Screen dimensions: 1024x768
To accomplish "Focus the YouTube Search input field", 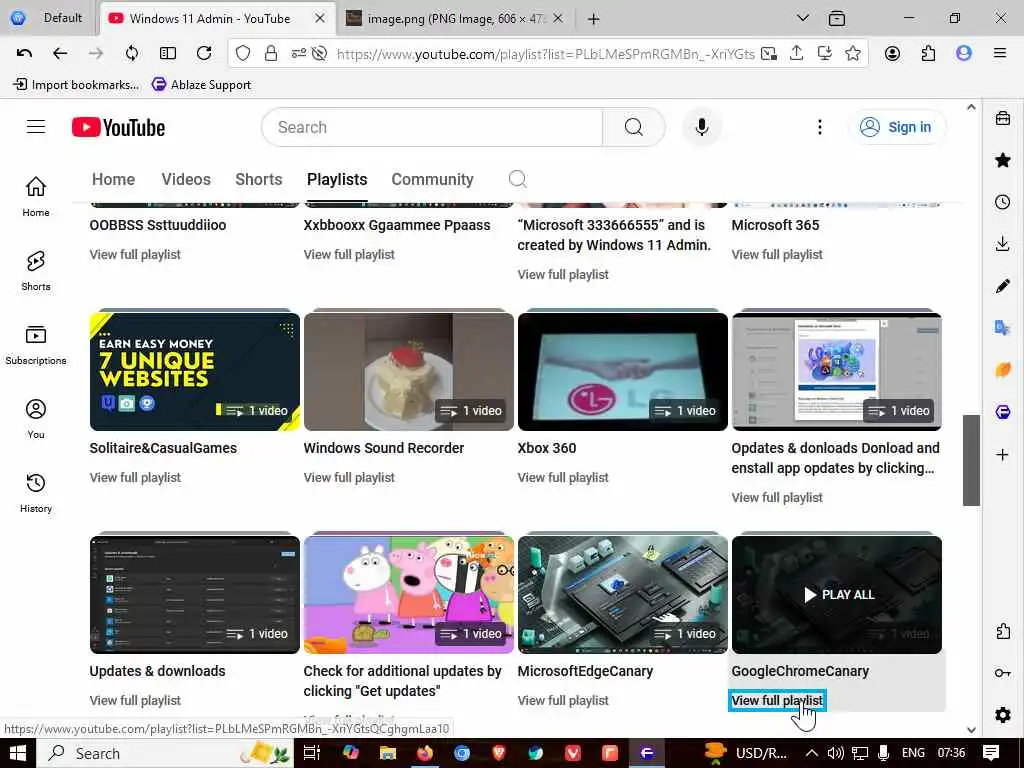I will (432, 127).
